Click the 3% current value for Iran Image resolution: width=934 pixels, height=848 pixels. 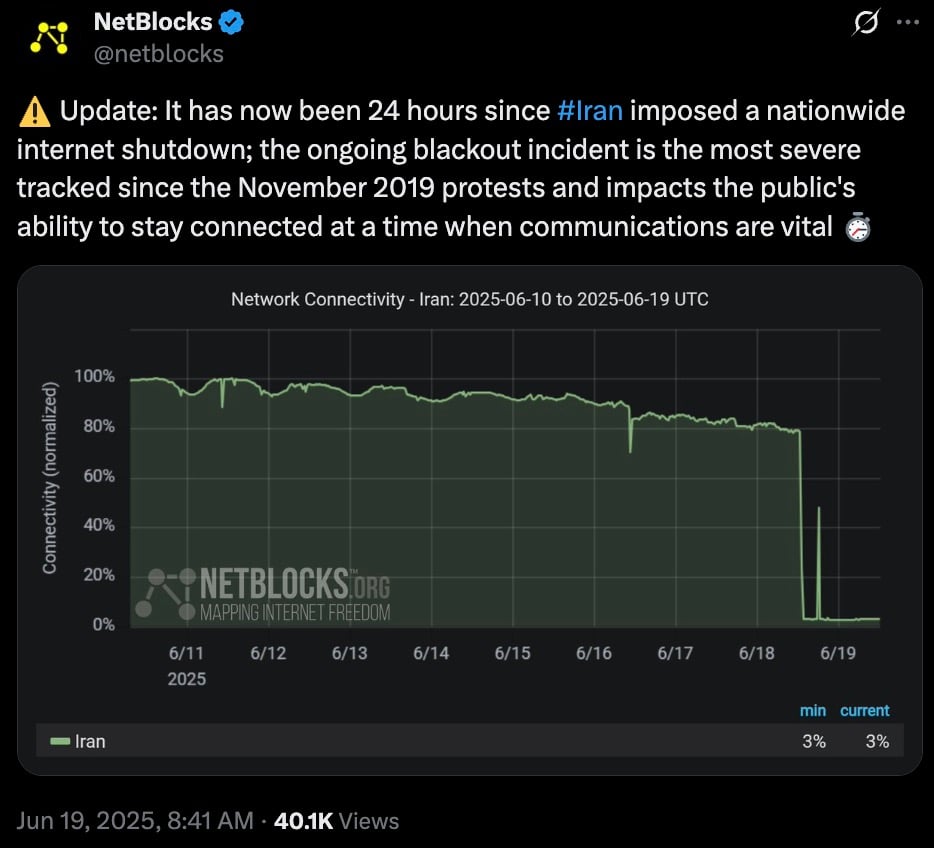(x=878, y=741)
